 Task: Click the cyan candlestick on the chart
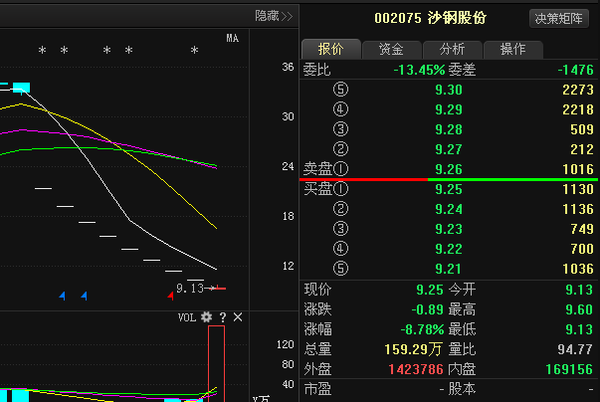pyautogui.click(x=21, y=88)
